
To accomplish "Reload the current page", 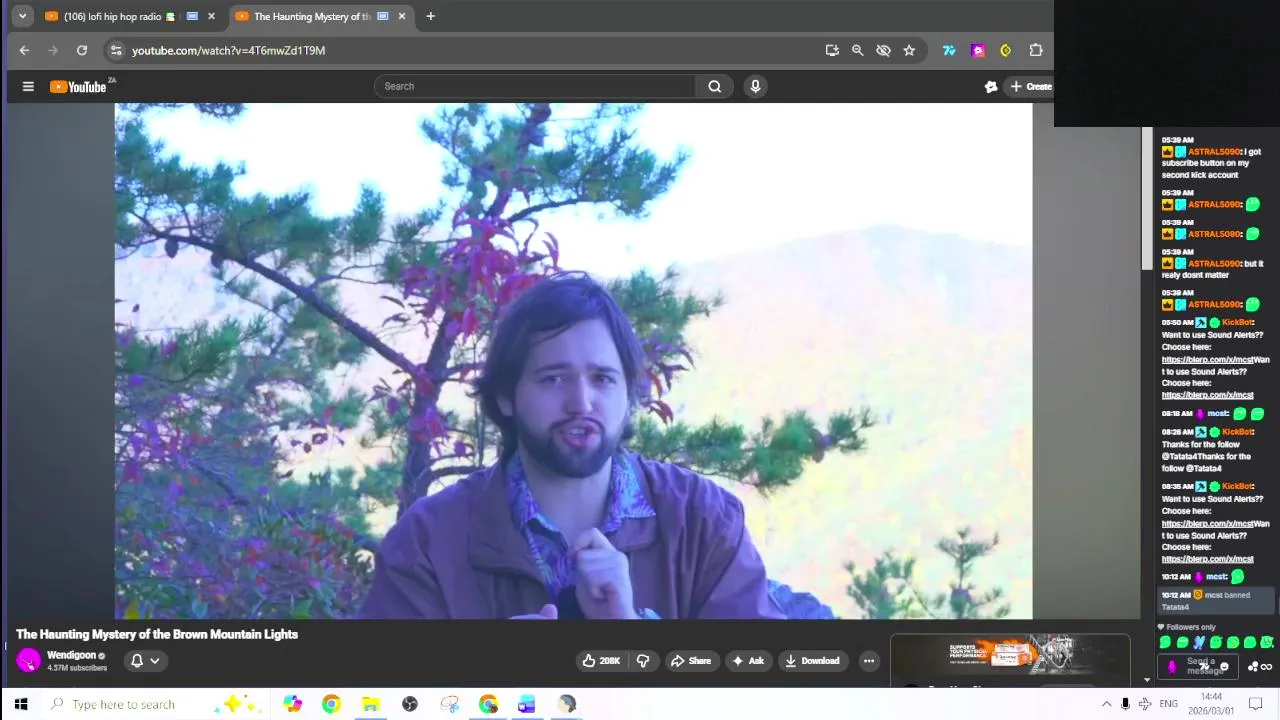I will [x=82, y=50].
